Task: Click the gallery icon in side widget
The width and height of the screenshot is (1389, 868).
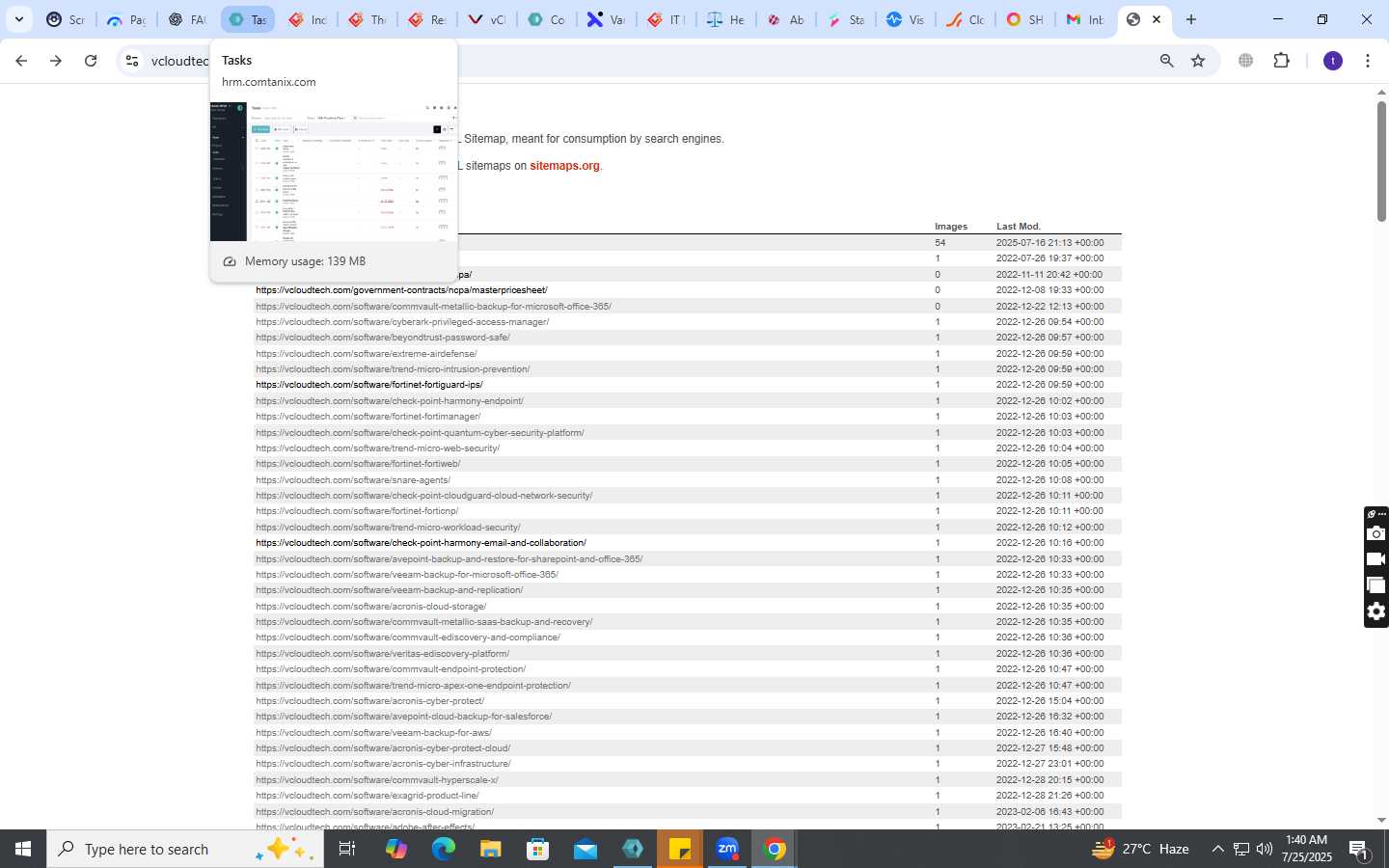Action: tap(1376, 585)
